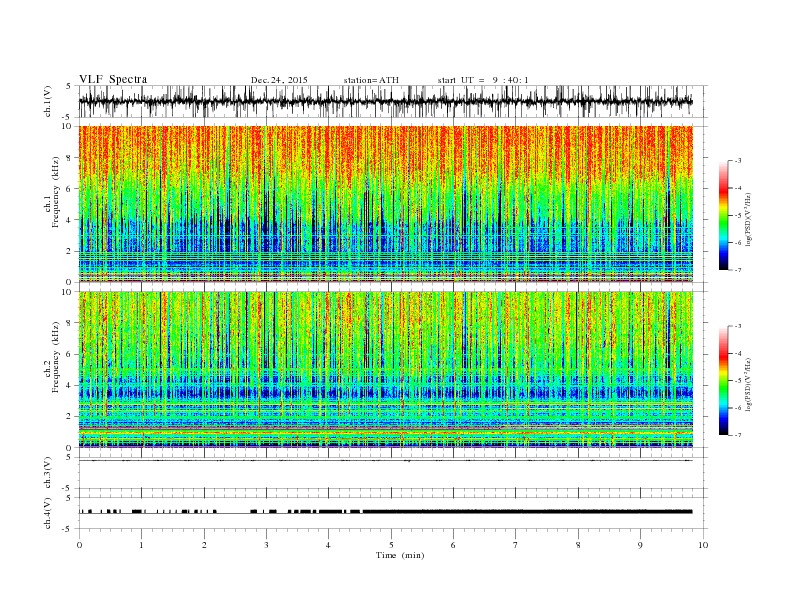Click the ch.1 "Frequency (kHz)" axis label
792x612 pixels.
[56, 192]
